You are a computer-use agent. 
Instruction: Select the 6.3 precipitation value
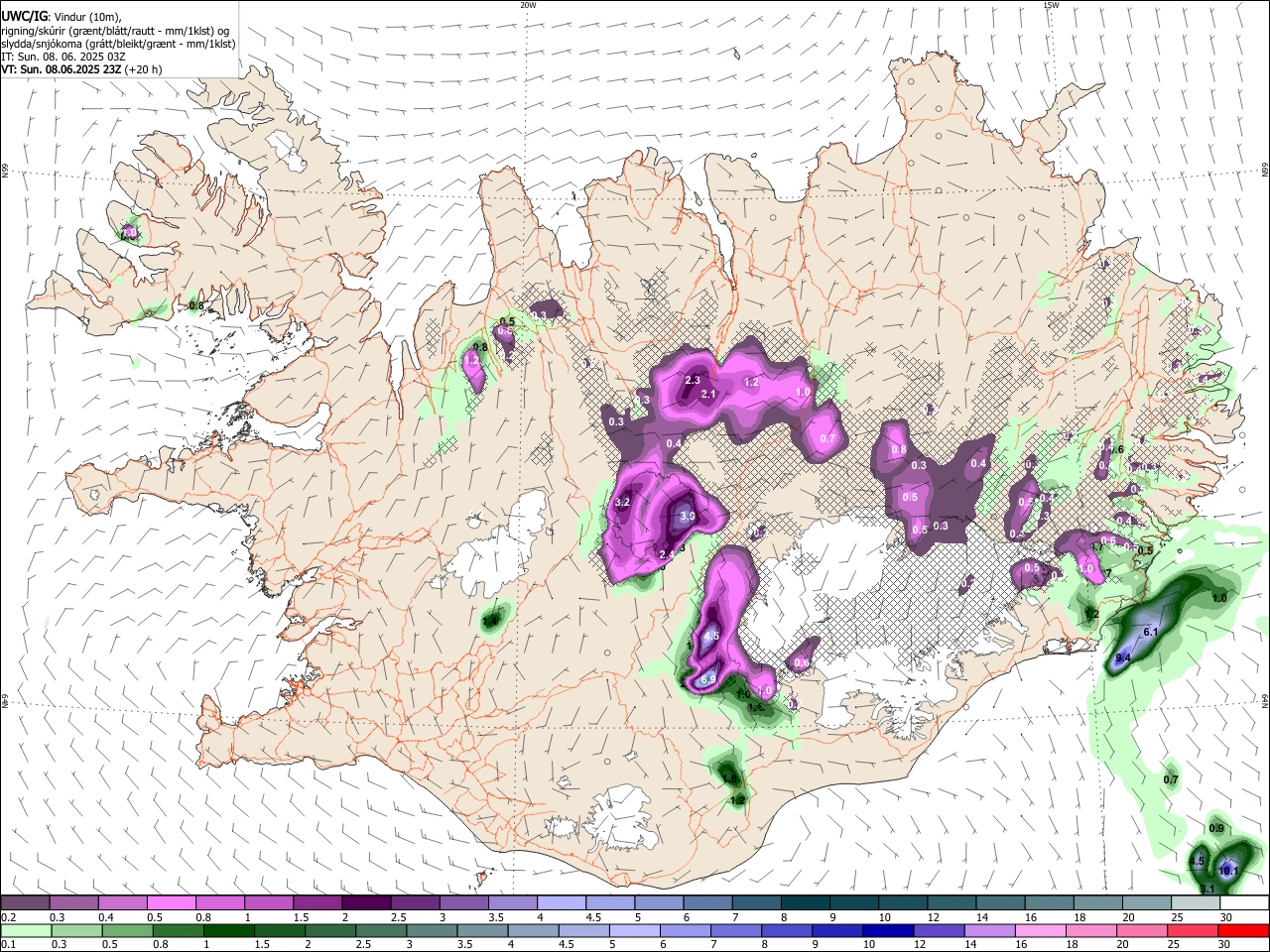tap(708, 679)
